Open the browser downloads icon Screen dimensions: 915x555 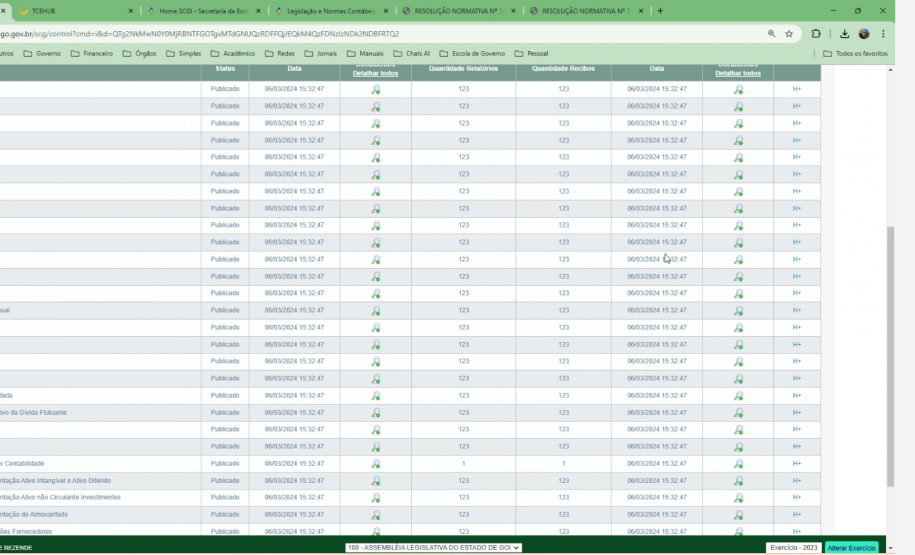coord(844,33)
